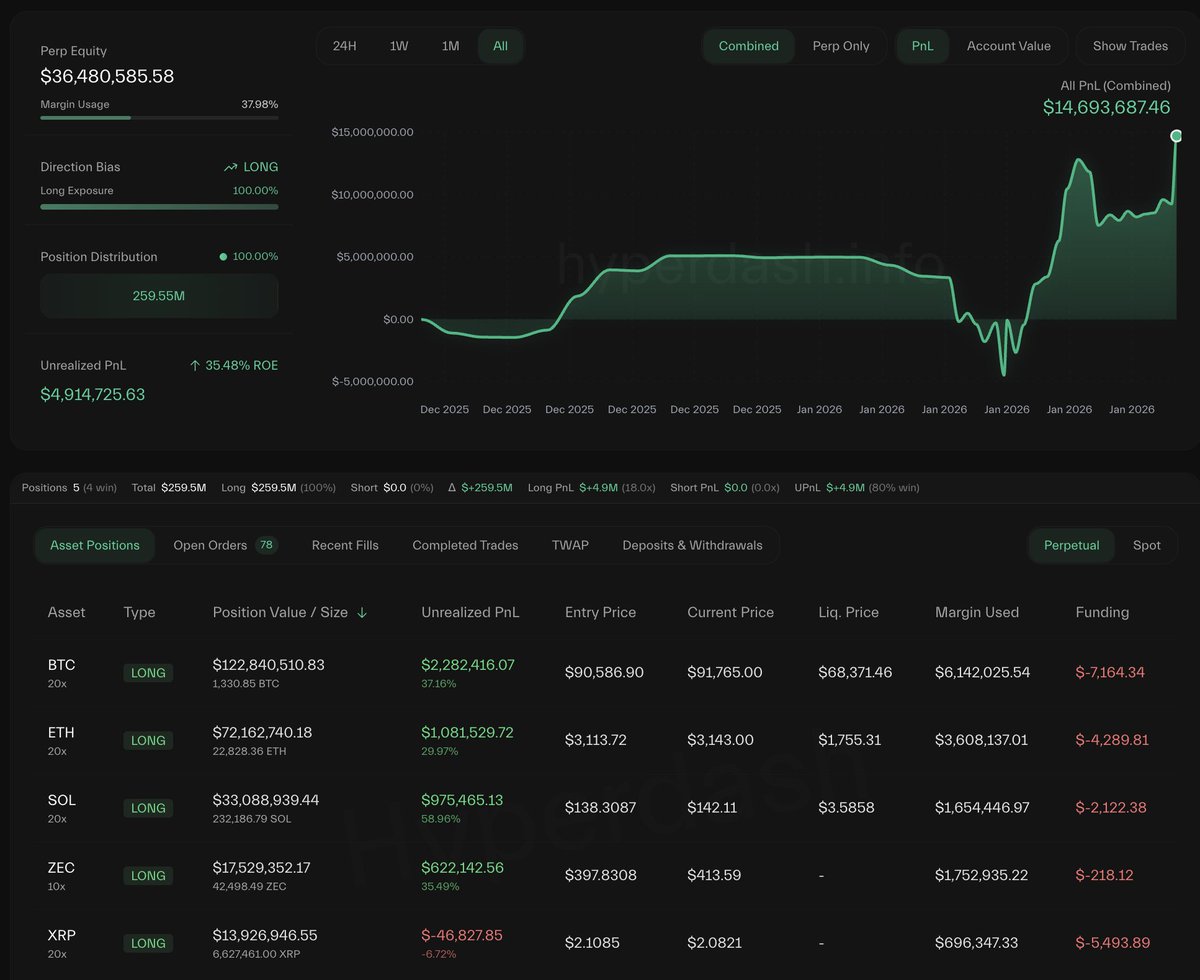The width and height of the screenshot is (1200, 980).
Task: Select the 24H time range
Action: click(x=344, y=46)
